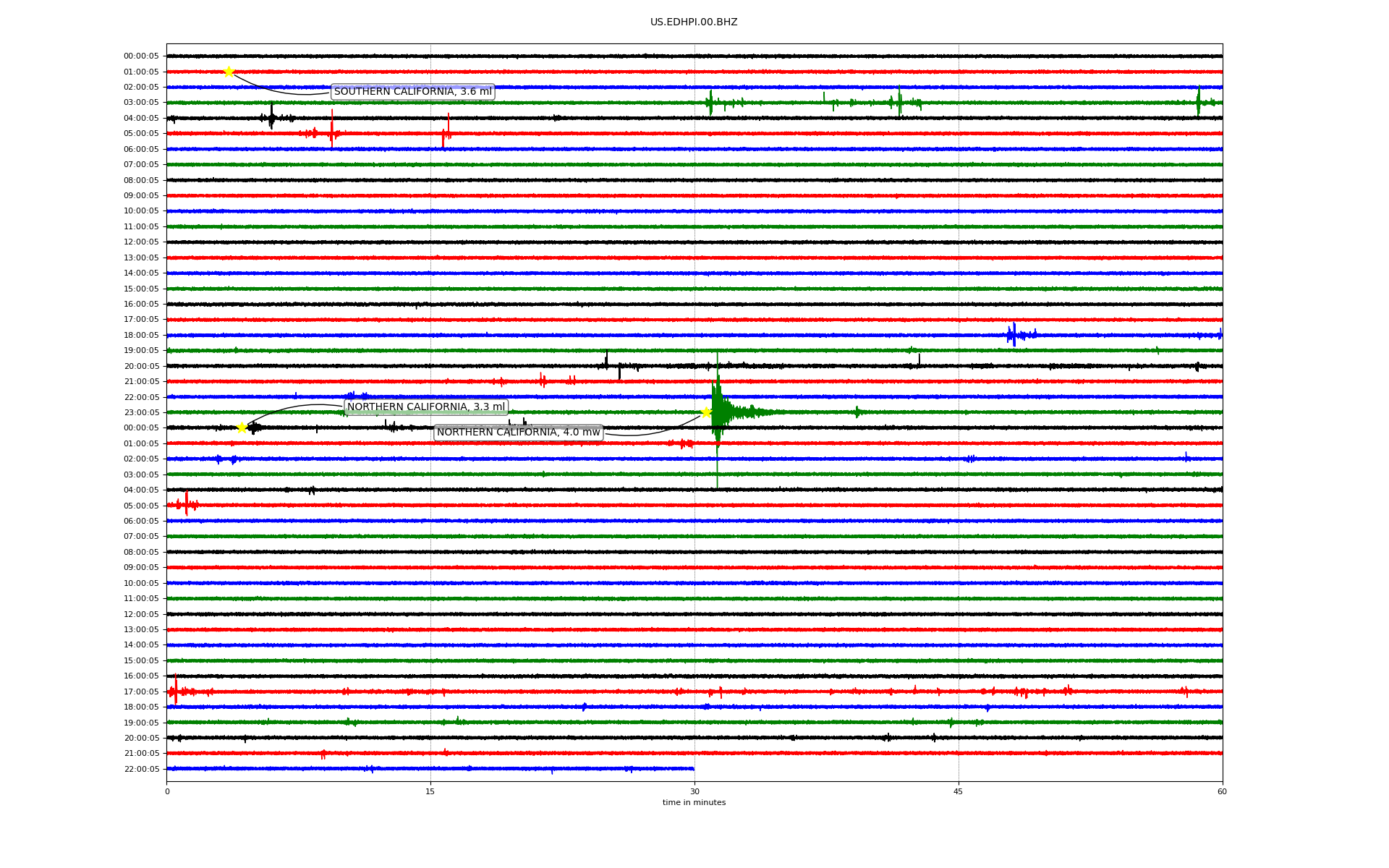1389x868 pixels.
Task: Click the 15 tick on time axis
Action: click(x=430, y=791)
